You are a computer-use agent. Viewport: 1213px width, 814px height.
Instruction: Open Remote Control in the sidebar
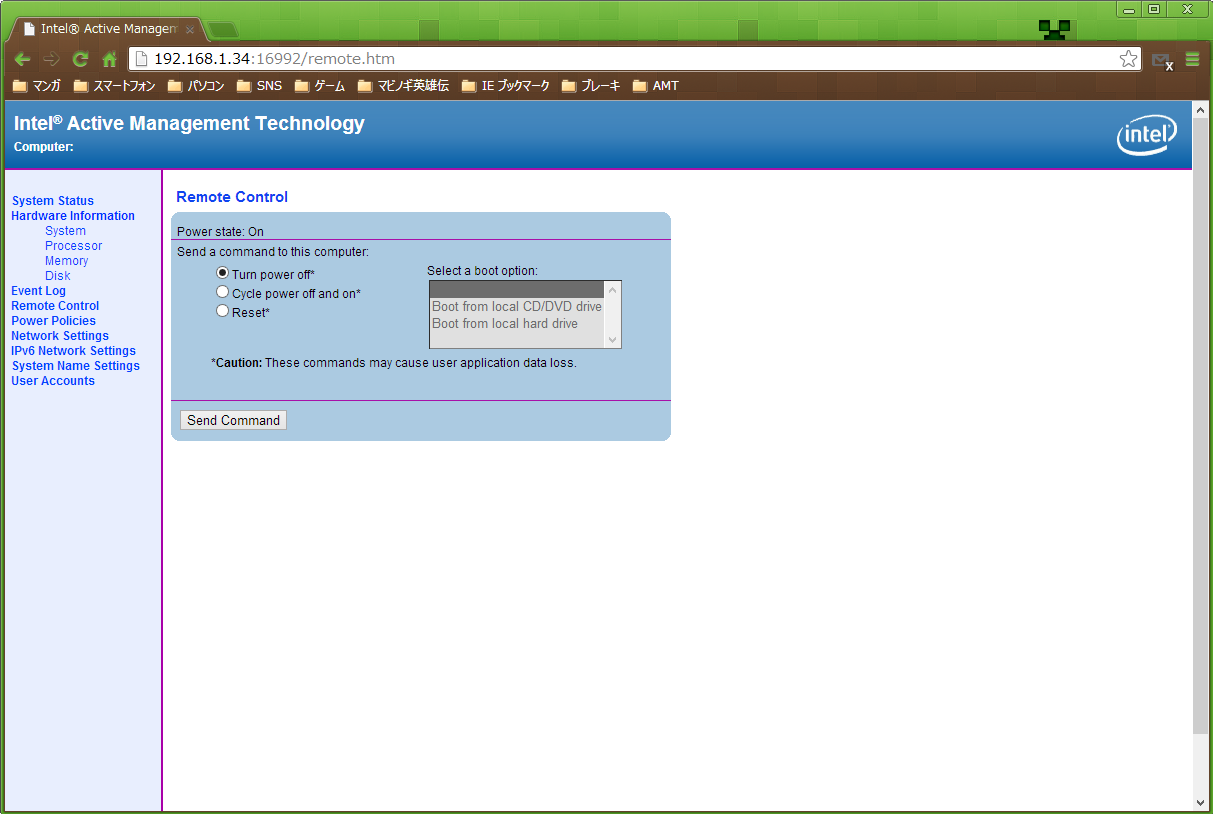[x=55, y=306]
